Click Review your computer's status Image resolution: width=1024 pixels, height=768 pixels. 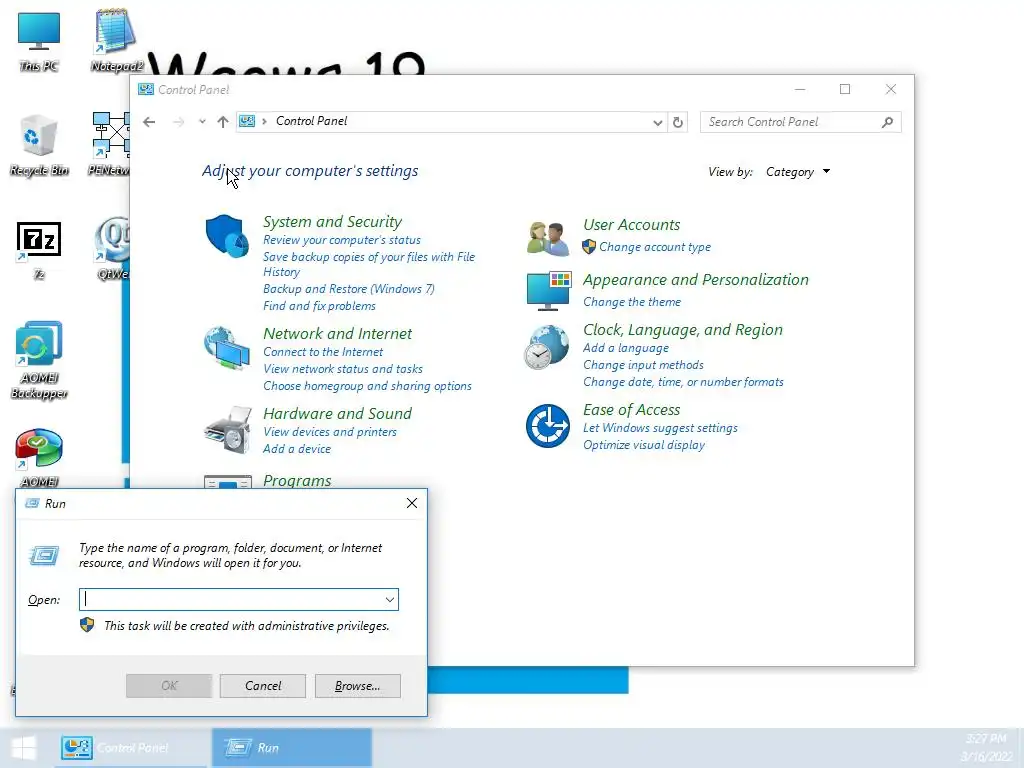point(342,240)
